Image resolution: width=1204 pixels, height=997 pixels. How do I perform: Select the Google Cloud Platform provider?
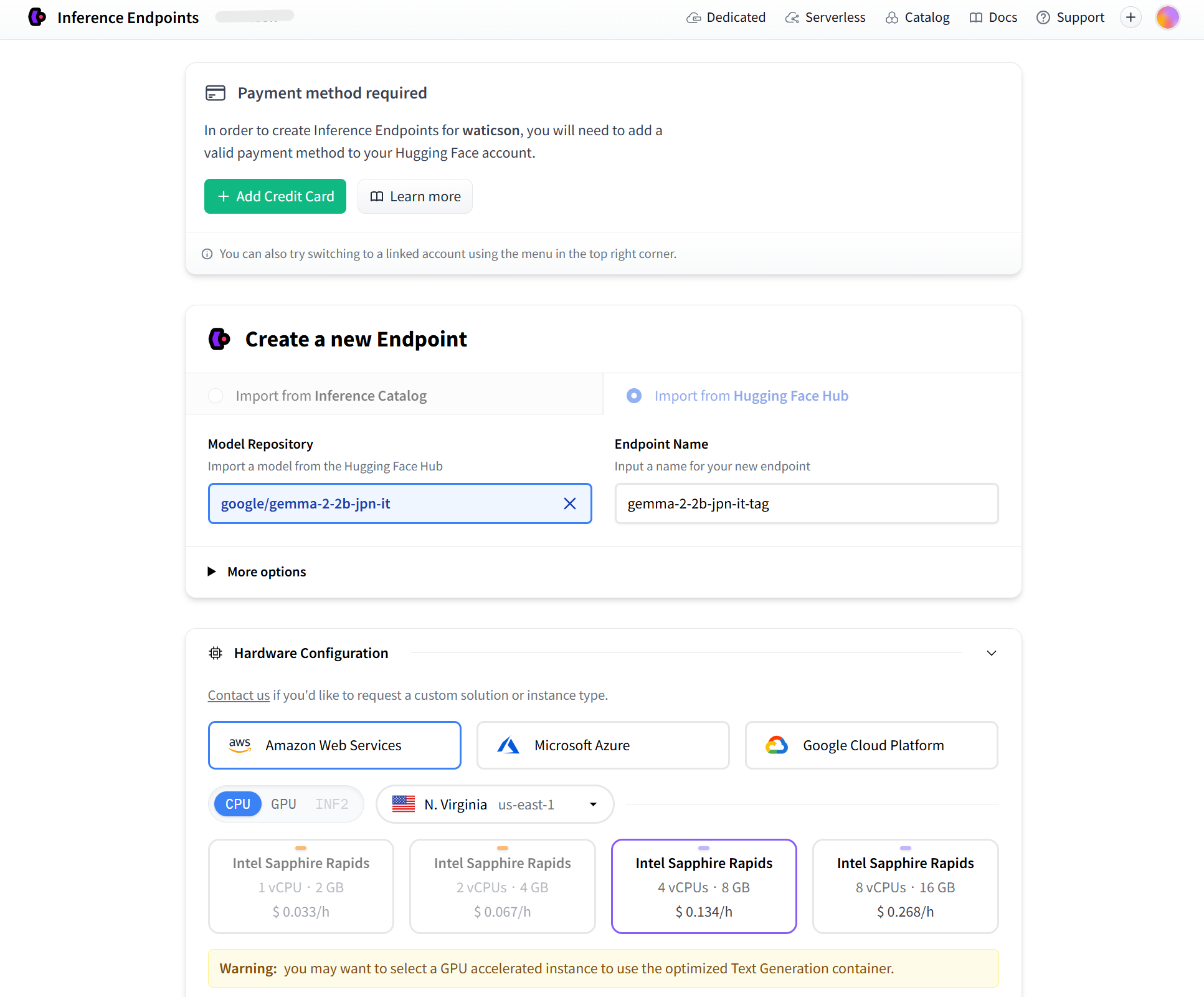pyautogui.click(x=871, y=745)
